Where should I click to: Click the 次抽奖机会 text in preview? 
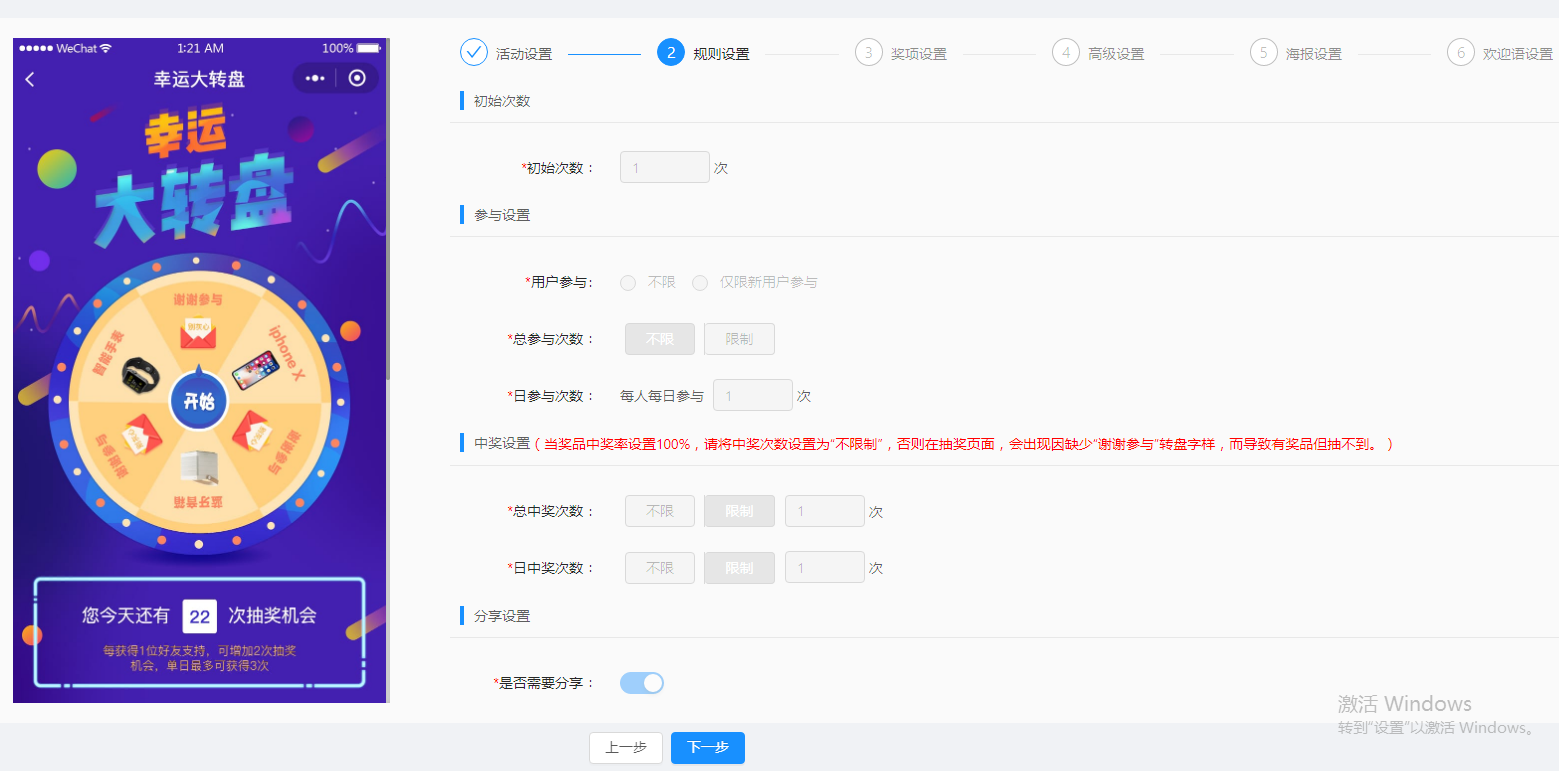click(x=273, y=616)
